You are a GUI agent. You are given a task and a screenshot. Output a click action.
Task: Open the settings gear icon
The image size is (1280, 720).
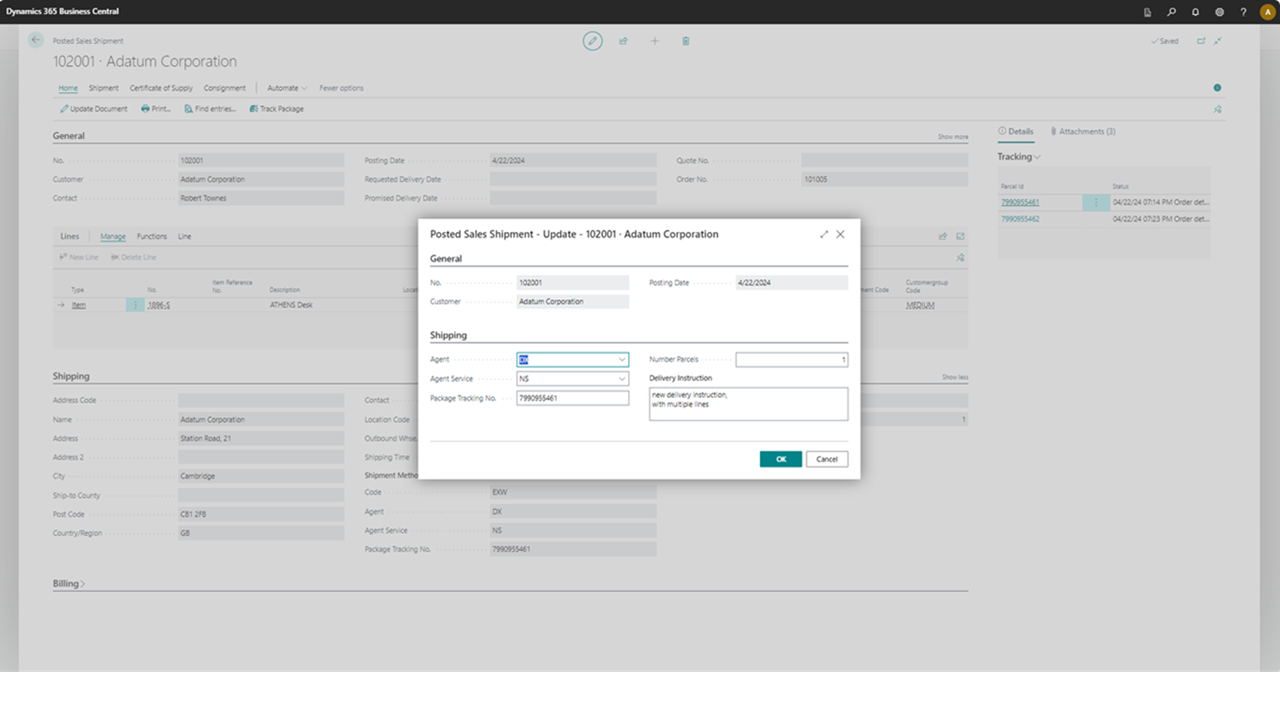point(1219,12)
